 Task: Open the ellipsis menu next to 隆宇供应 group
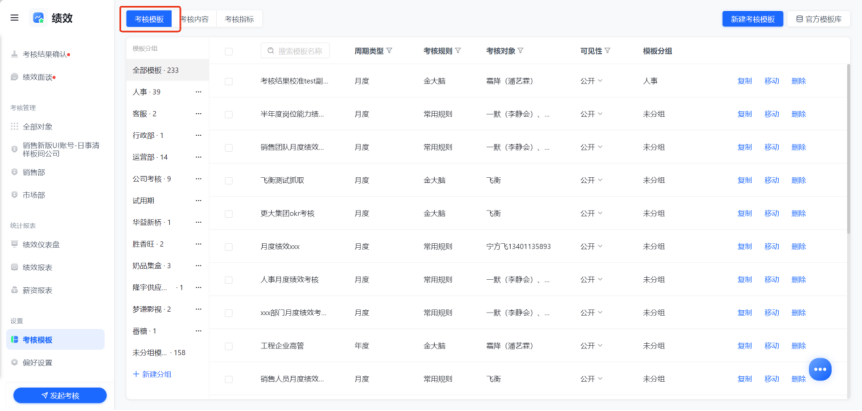(x=198, y=287)
